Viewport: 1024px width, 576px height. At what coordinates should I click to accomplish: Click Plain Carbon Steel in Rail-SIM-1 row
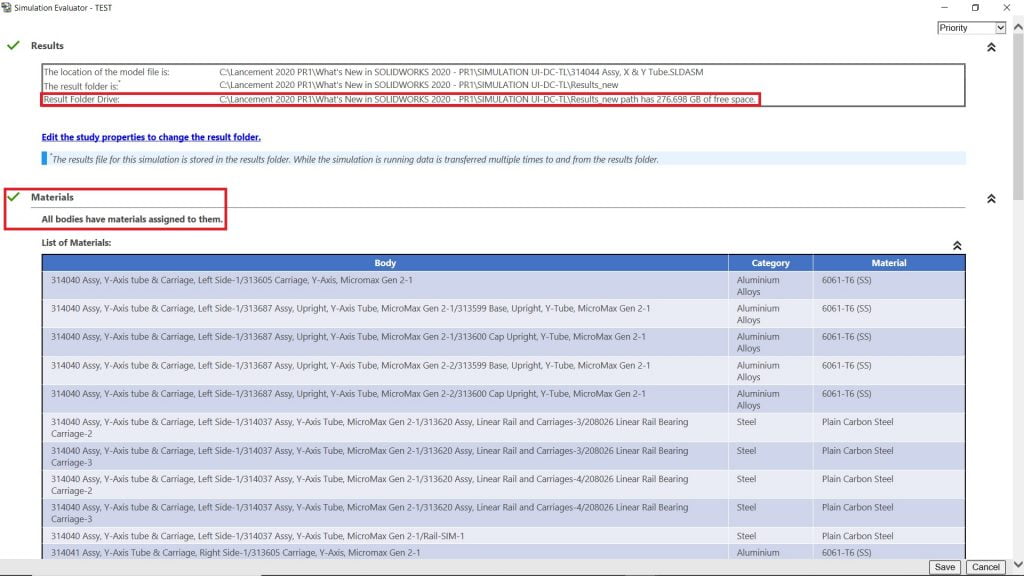(x=857, y=536)
